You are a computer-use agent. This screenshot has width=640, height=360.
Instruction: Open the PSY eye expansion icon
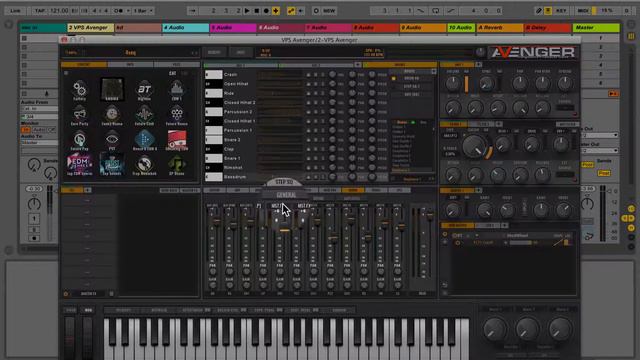pyautogui.click(x=112, y=140)
